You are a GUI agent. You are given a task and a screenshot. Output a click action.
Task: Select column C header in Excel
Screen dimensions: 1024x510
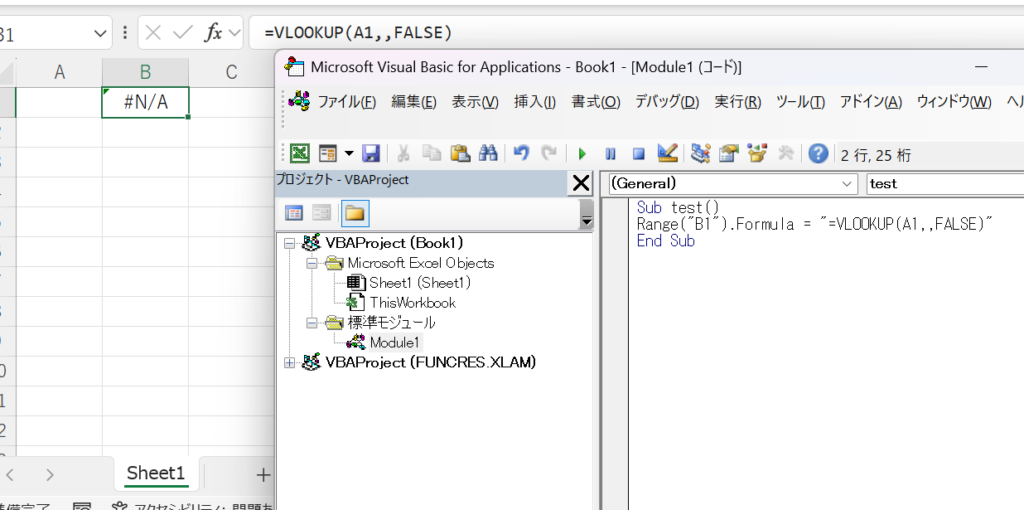pyautogui.click(x=231, y=72)
